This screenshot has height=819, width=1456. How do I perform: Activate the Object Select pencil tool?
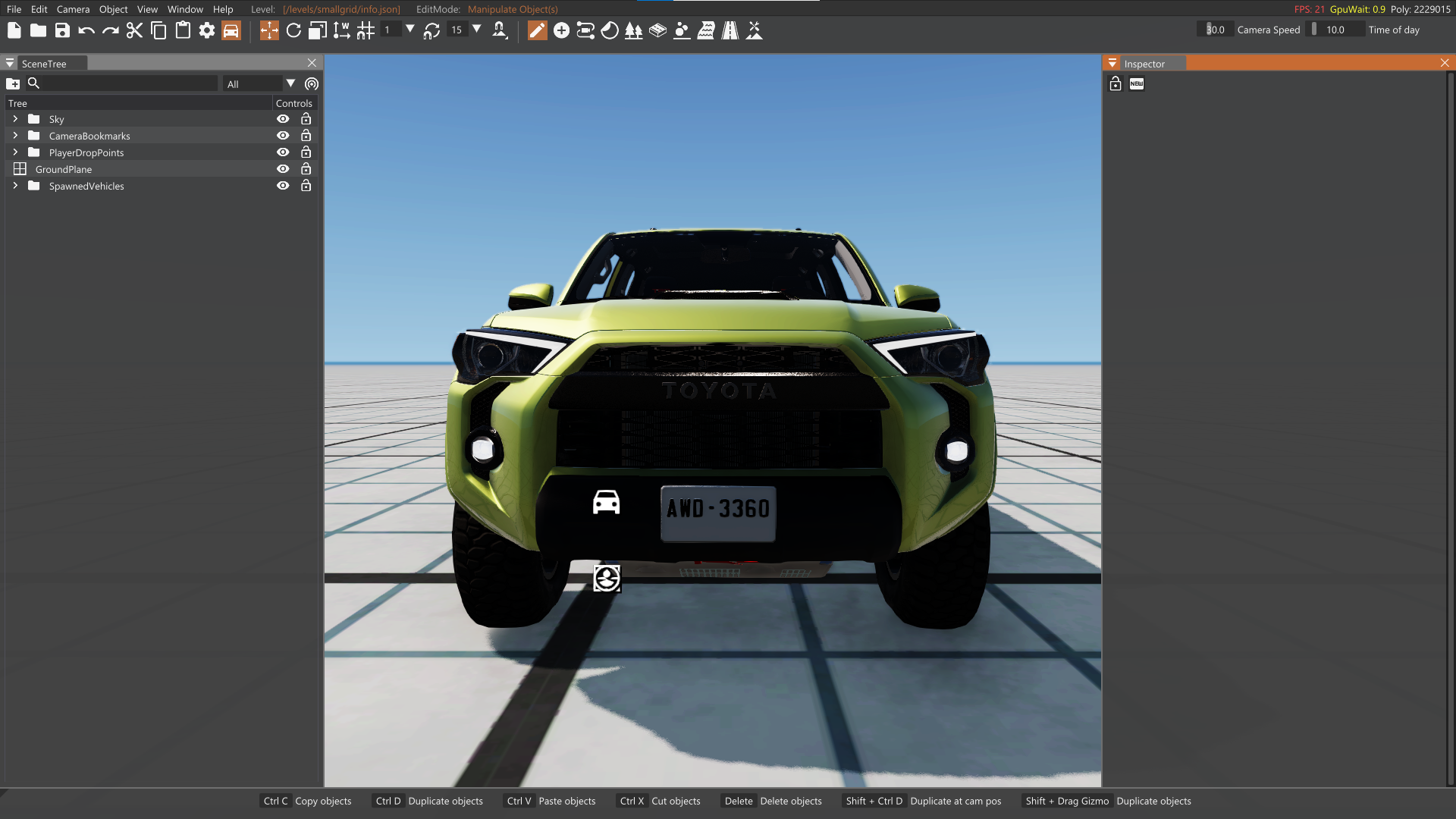537,30
